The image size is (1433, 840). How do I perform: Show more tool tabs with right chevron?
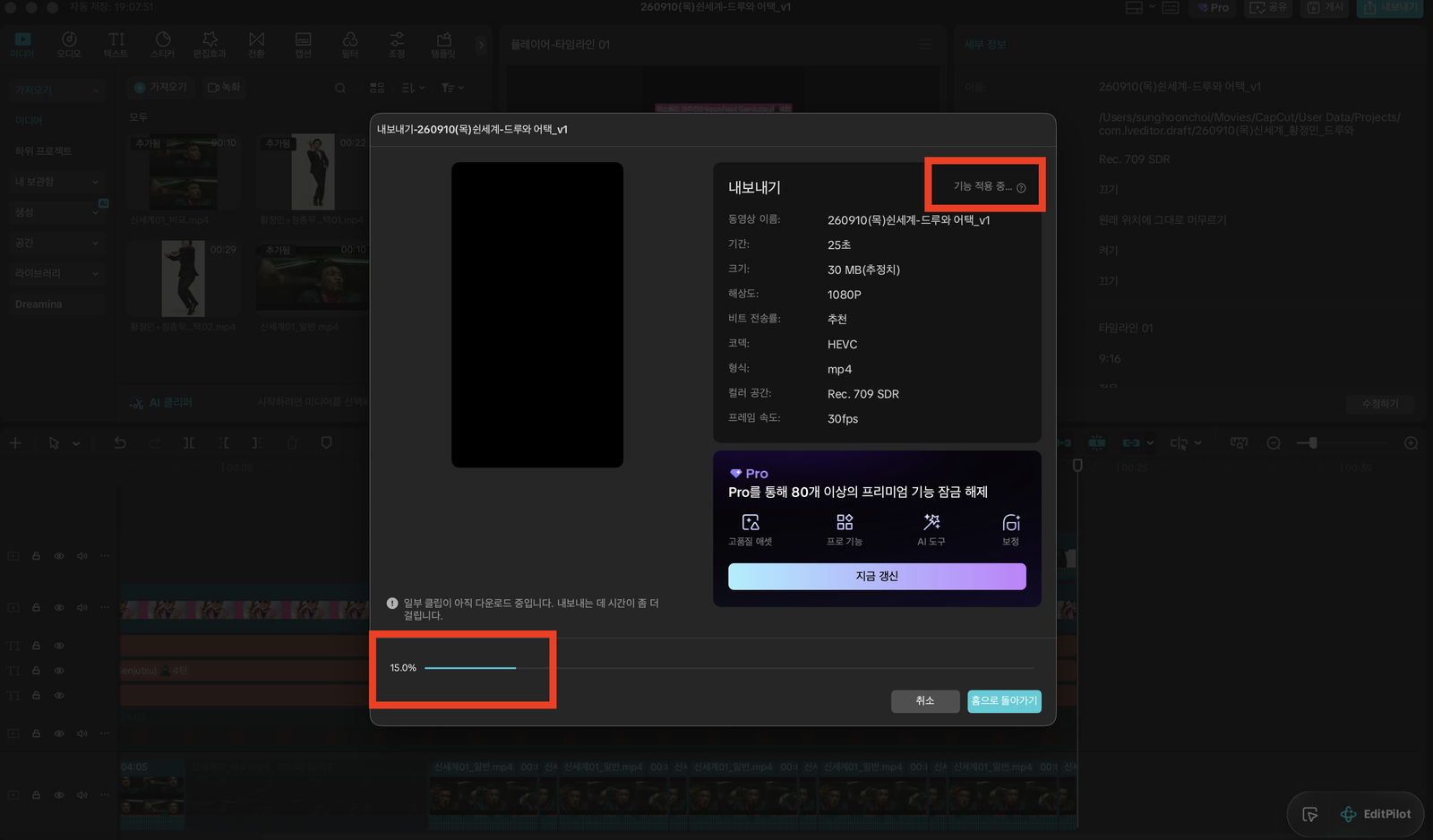481,45
